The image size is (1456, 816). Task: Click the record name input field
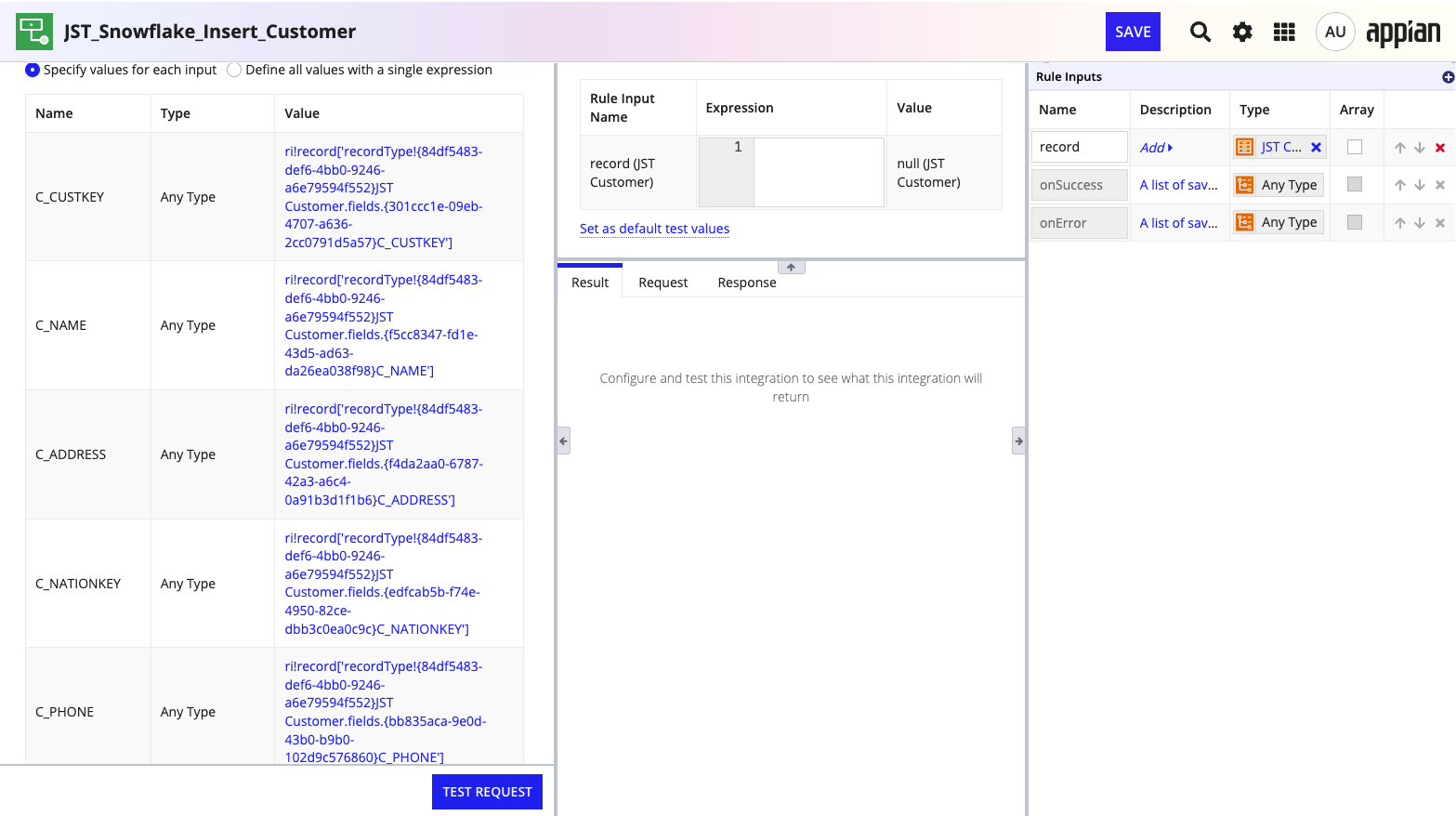(1080, 147)
